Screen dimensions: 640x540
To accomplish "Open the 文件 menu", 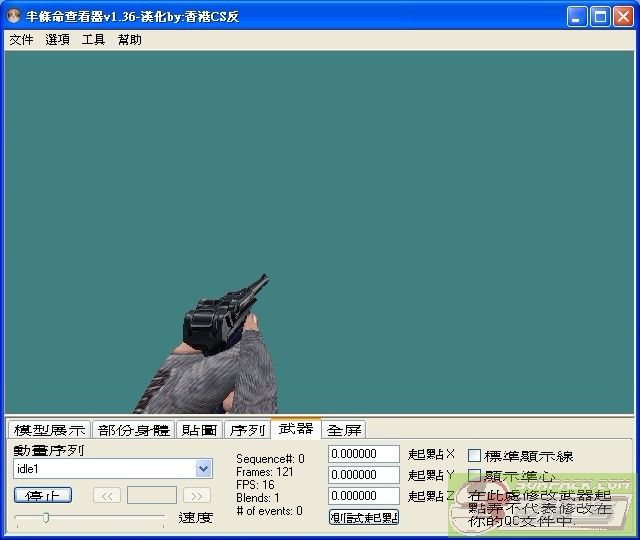I will [x=21, y=40].
